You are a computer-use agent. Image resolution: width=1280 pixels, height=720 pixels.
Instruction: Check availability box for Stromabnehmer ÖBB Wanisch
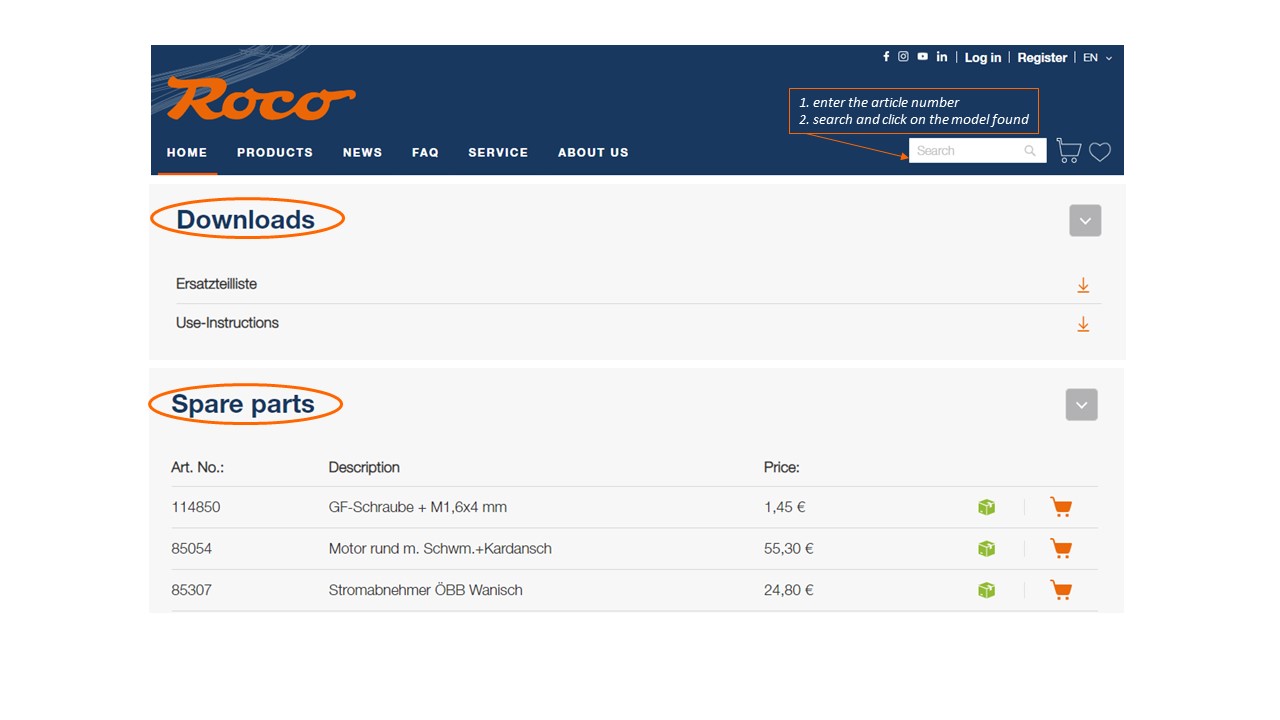986,590
